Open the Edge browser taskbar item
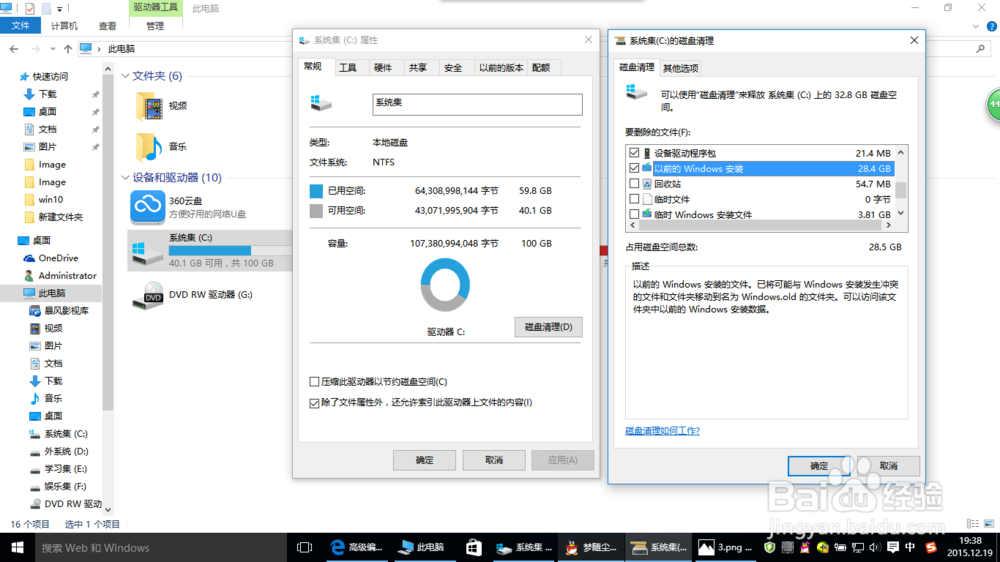 point(356,547)
